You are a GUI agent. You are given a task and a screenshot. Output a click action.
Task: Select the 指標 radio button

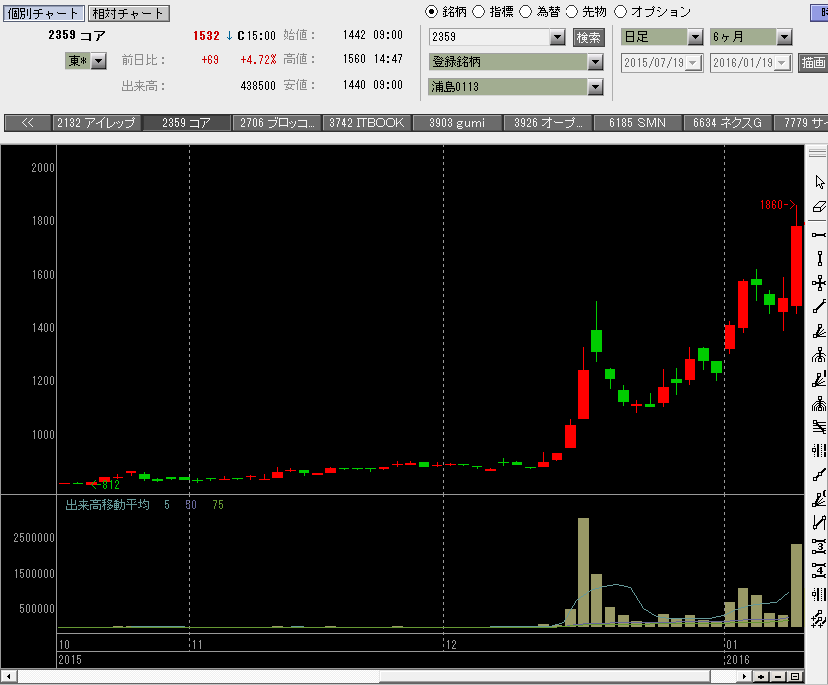point(478,12)
